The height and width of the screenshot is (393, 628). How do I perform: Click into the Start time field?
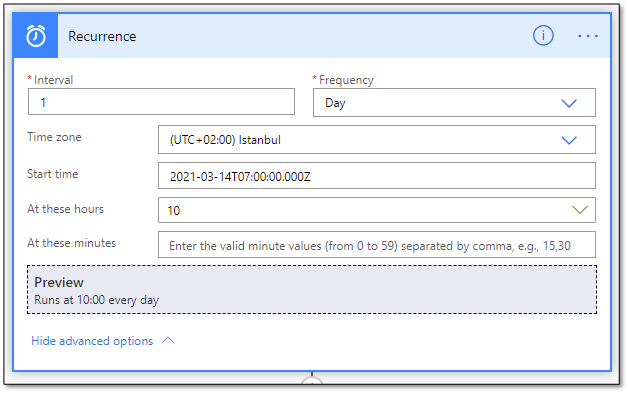[376, 176]
